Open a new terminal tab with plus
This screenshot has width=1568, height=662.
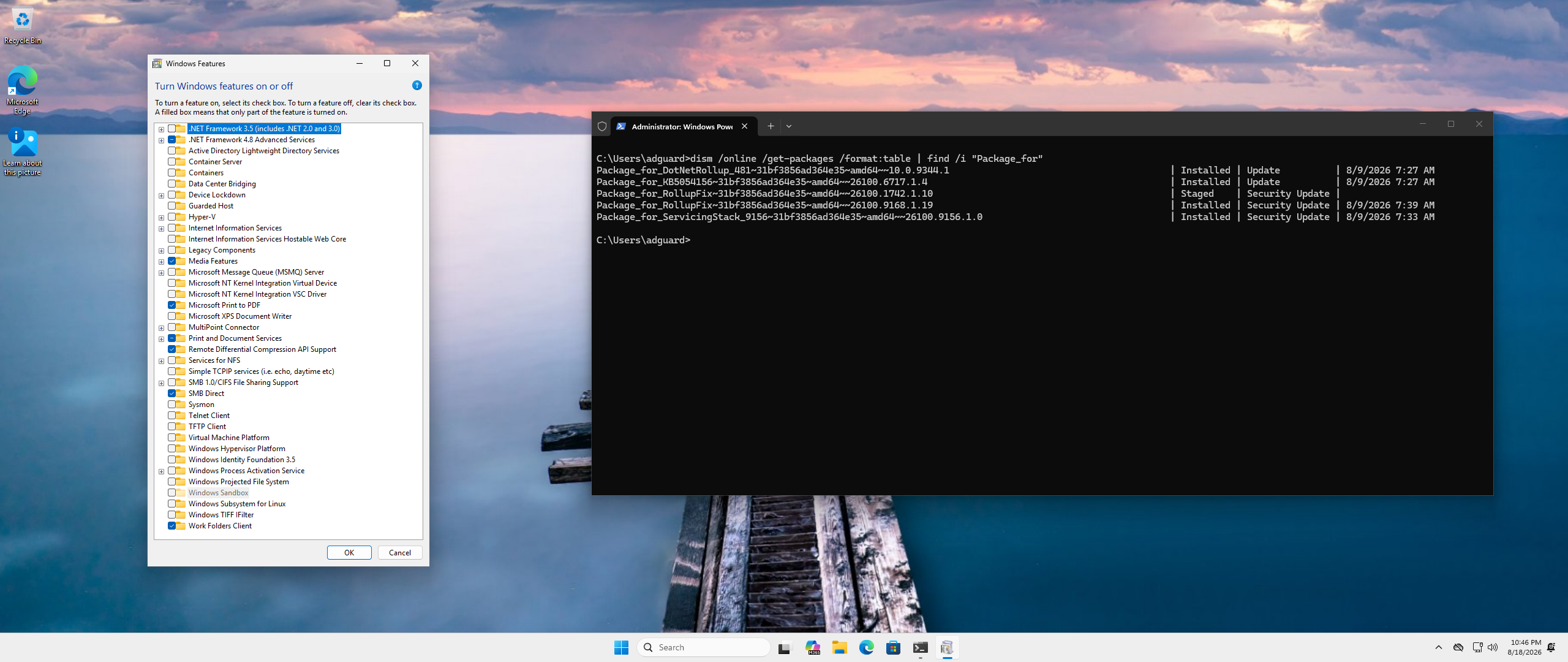pyautogui.click(x=771, y=126)
